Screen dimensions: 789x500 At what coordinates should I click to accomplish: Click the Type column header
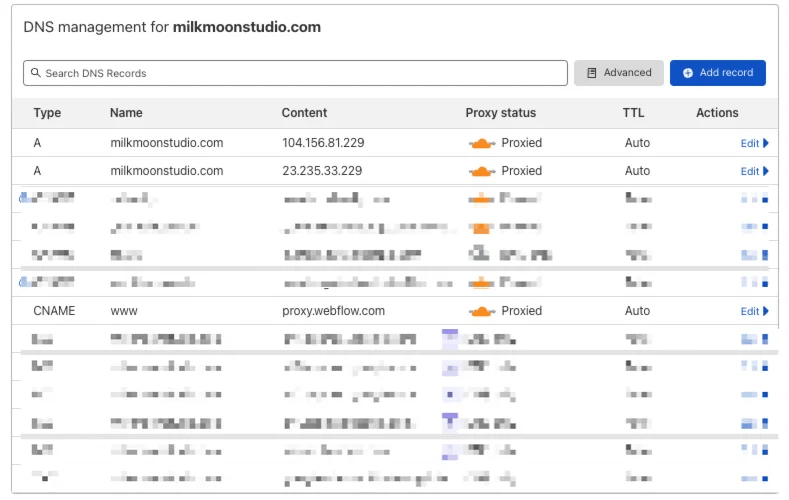pyautogui.click(x=47, y=113)
